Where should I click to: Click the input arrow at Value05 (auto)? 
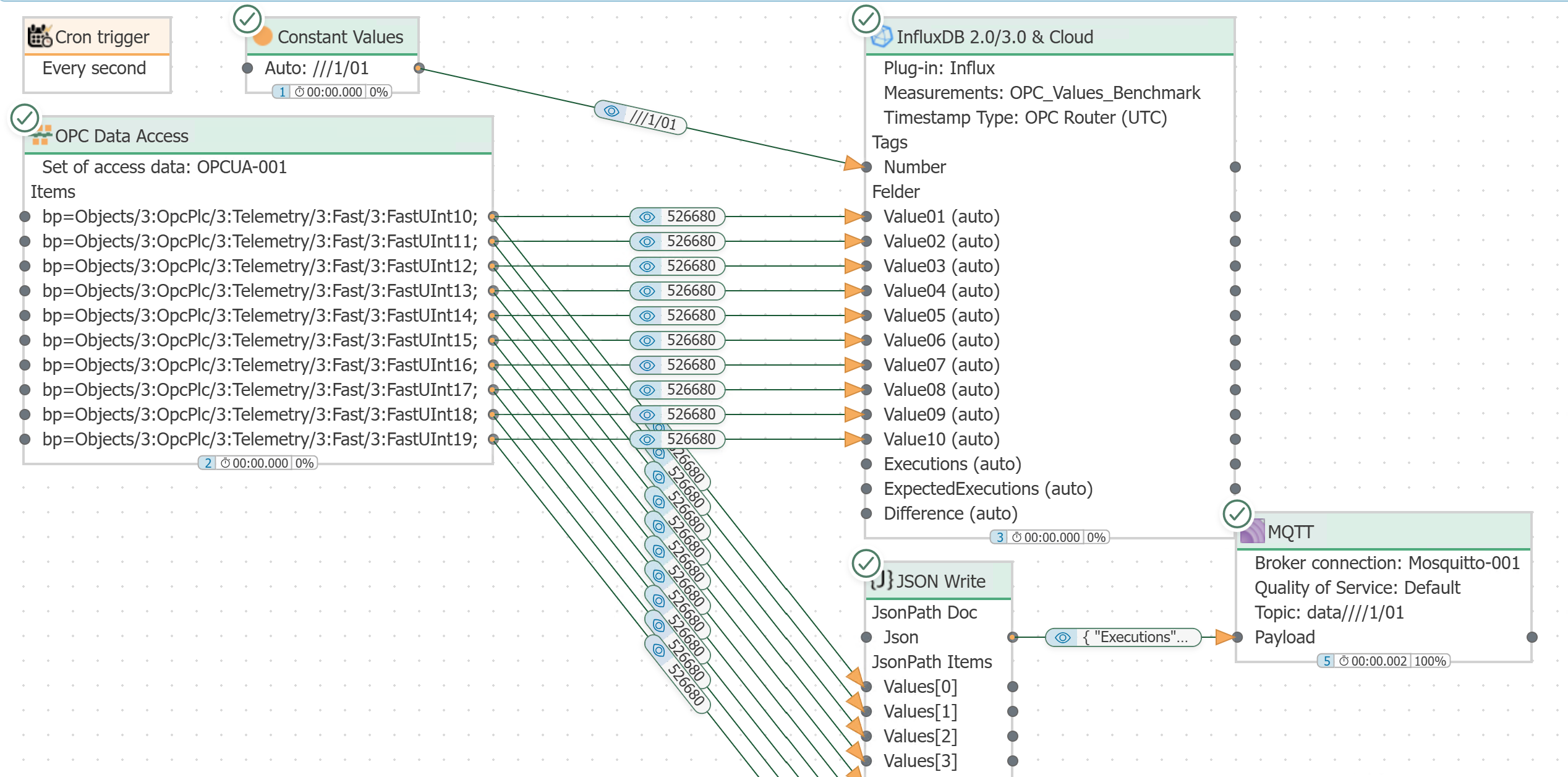[854, 316]
